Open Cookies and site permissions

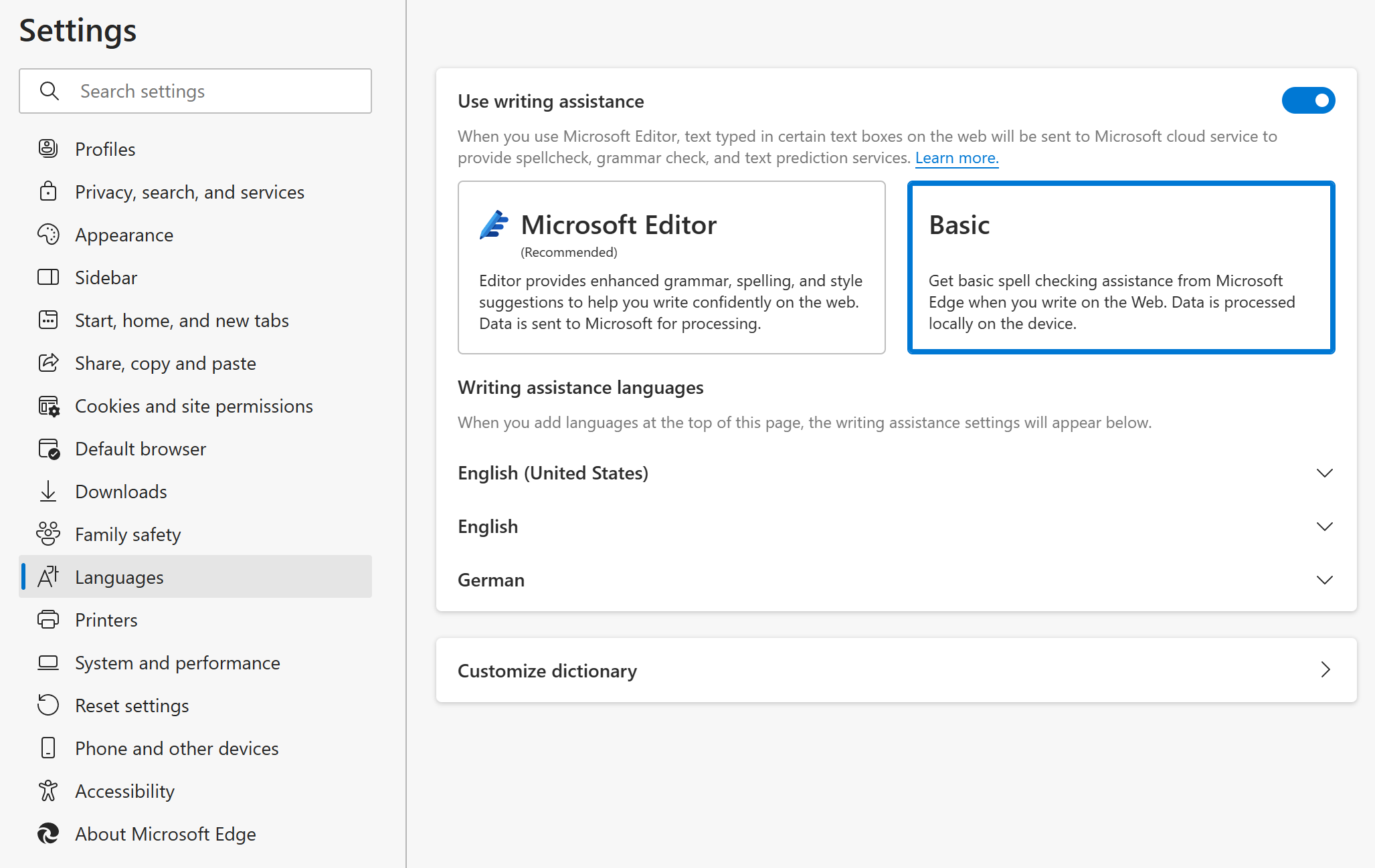195,405
